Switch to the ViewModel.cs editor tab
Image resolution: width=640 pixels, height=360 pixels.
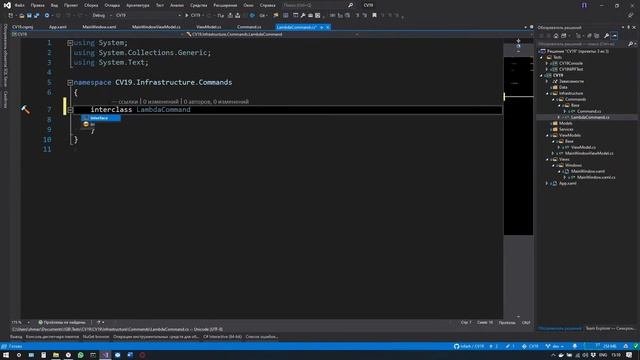[209, 27]
